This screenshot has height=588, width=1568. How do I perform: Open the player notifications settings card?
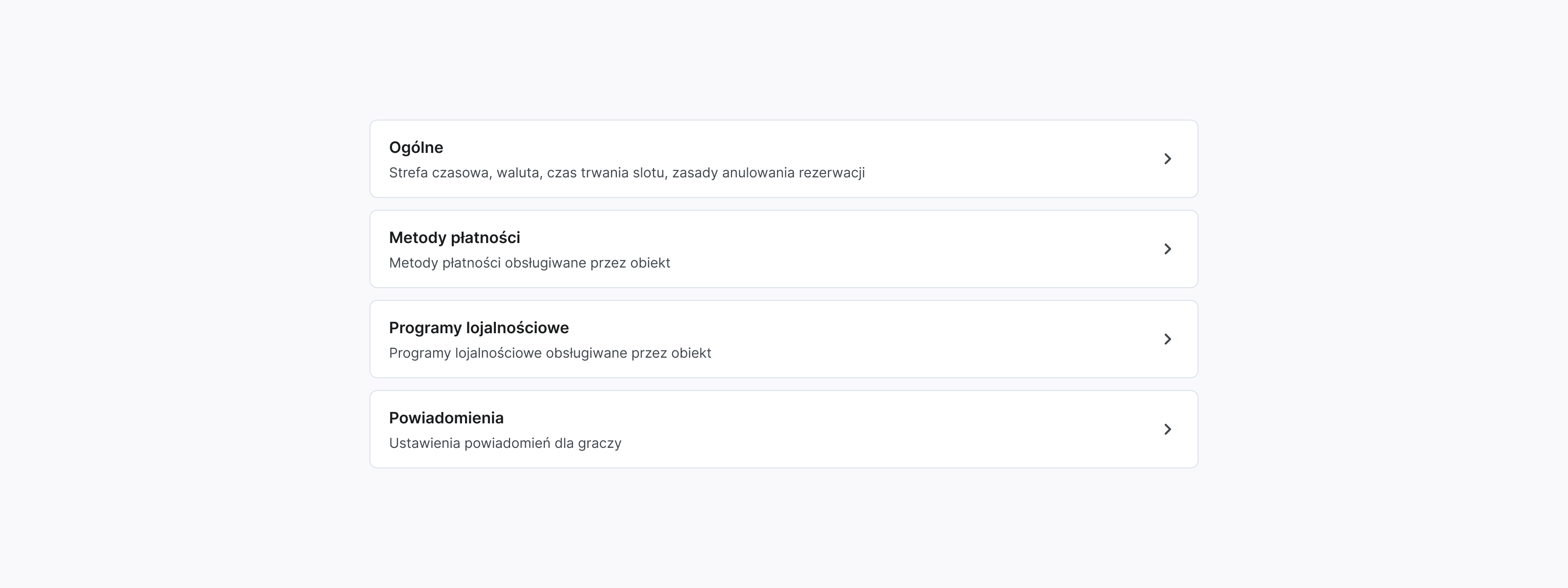coord(784,429)
